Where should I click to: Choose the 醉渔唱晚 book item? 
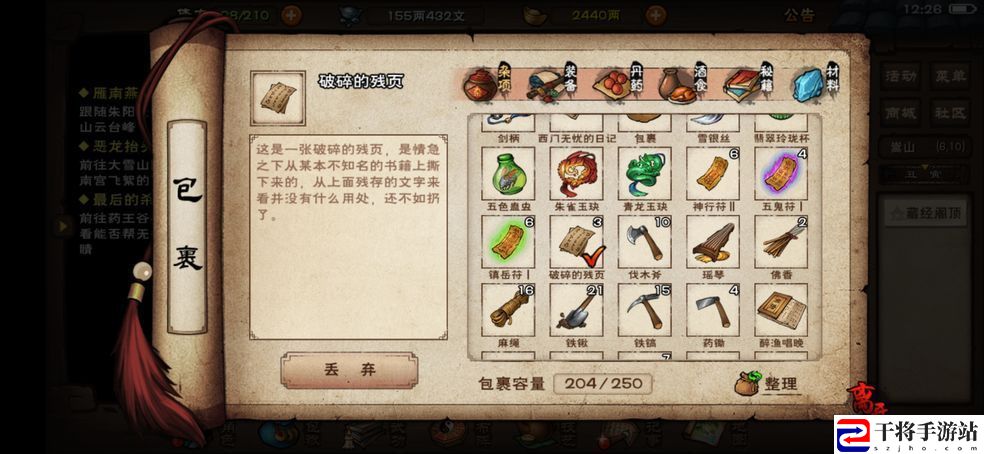tap(781, 310)
